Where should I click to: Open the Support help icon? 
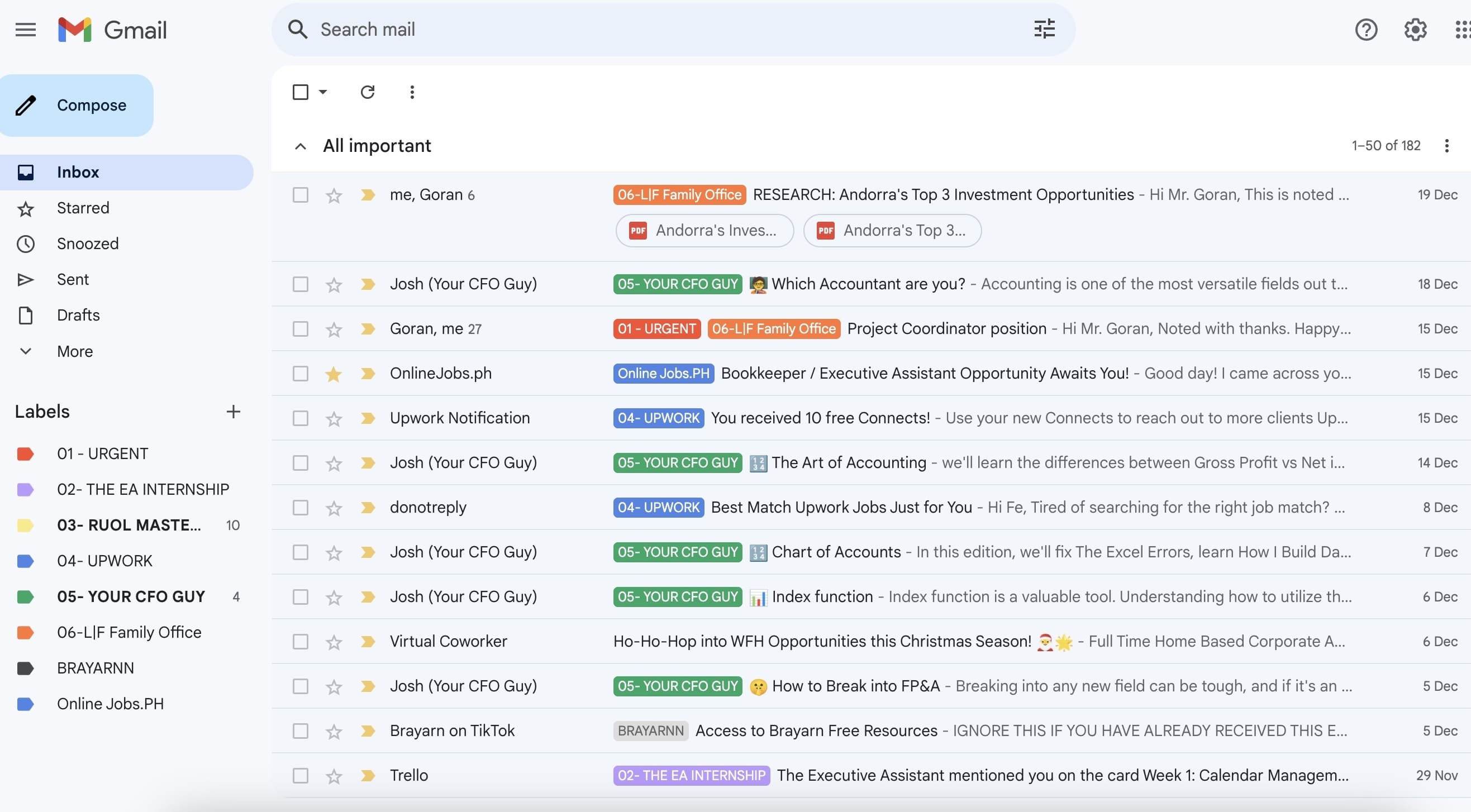(x=1366, y=30)
